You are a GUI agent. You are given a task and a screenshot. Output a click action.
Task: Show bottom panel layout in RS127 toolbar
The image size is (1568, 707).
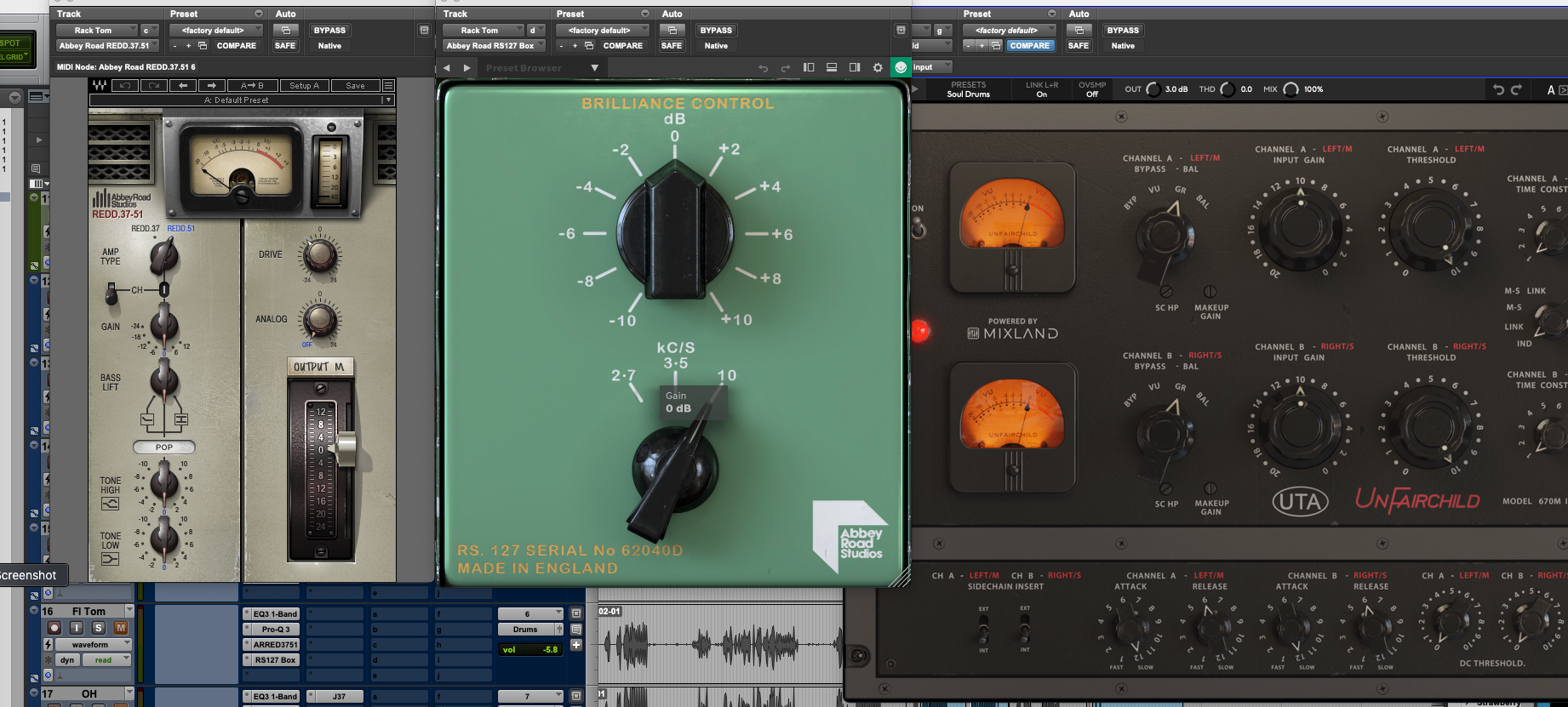click(832, 67)
